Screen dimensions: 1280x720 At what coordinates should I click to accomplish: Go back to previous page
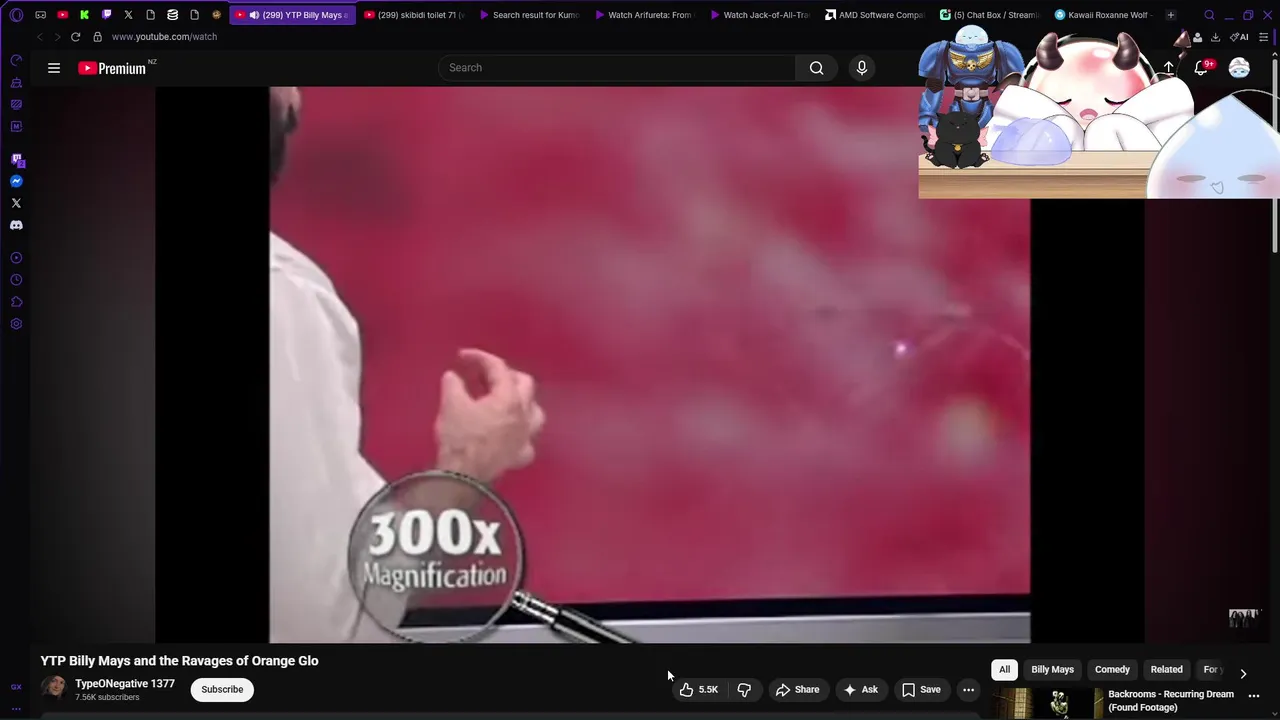39,37
